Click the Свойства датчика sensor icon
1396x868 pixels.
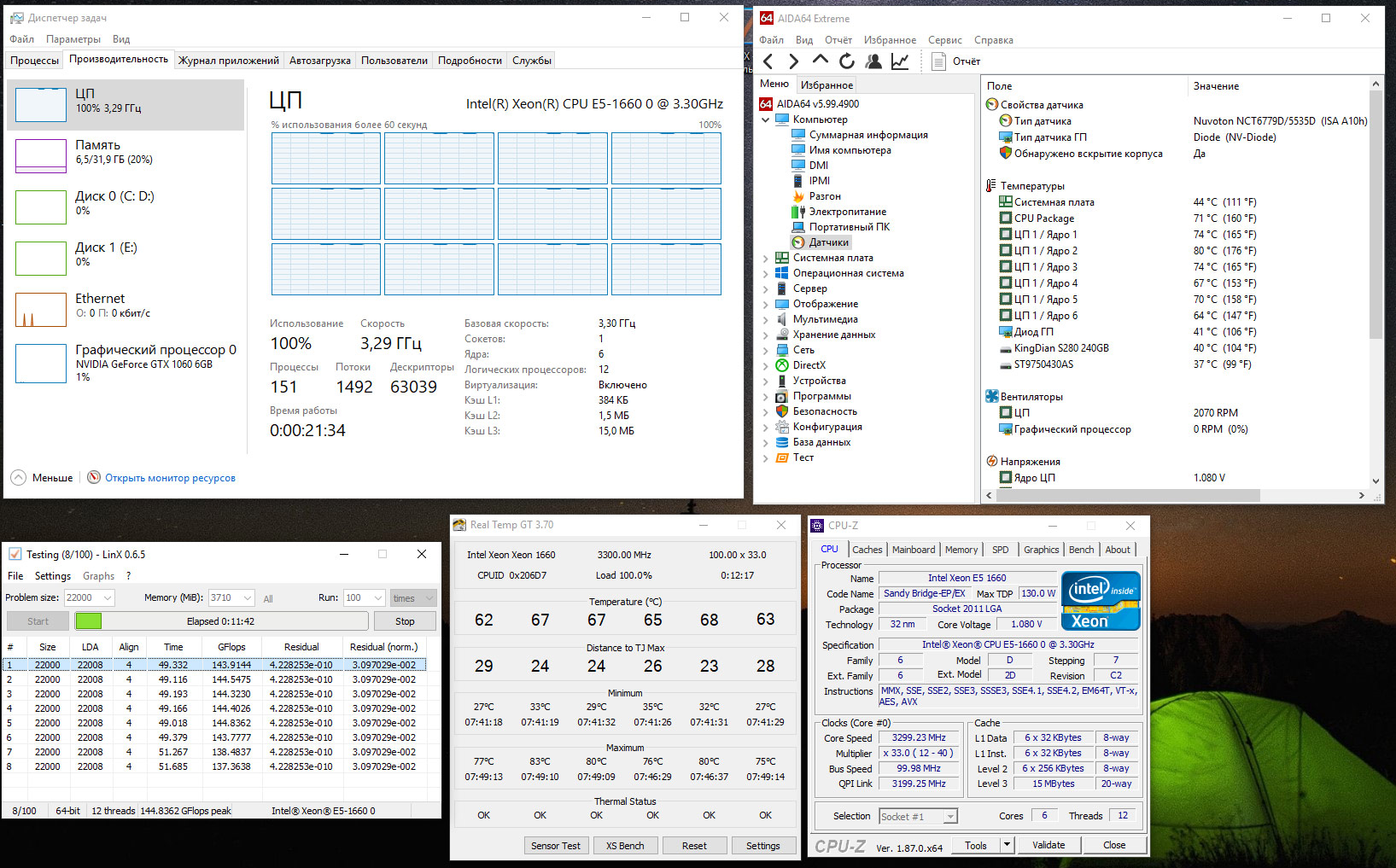click(x=992, y=105)
